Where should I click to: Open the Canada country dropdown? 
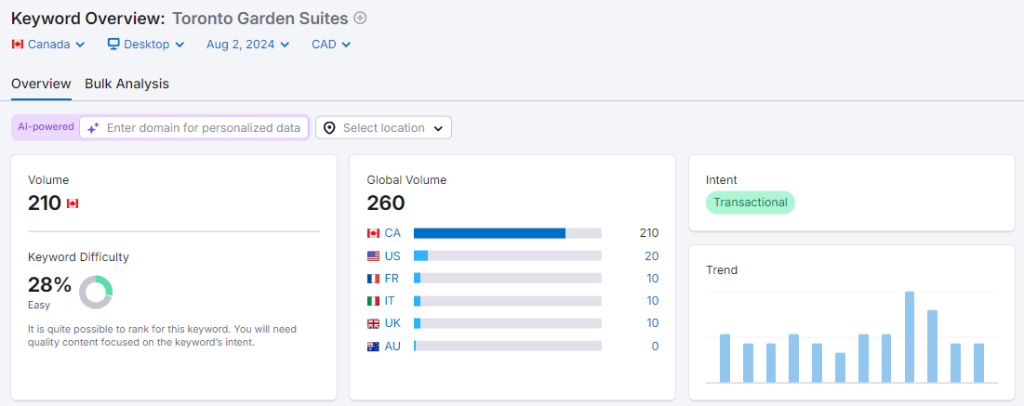click(48, 44)
